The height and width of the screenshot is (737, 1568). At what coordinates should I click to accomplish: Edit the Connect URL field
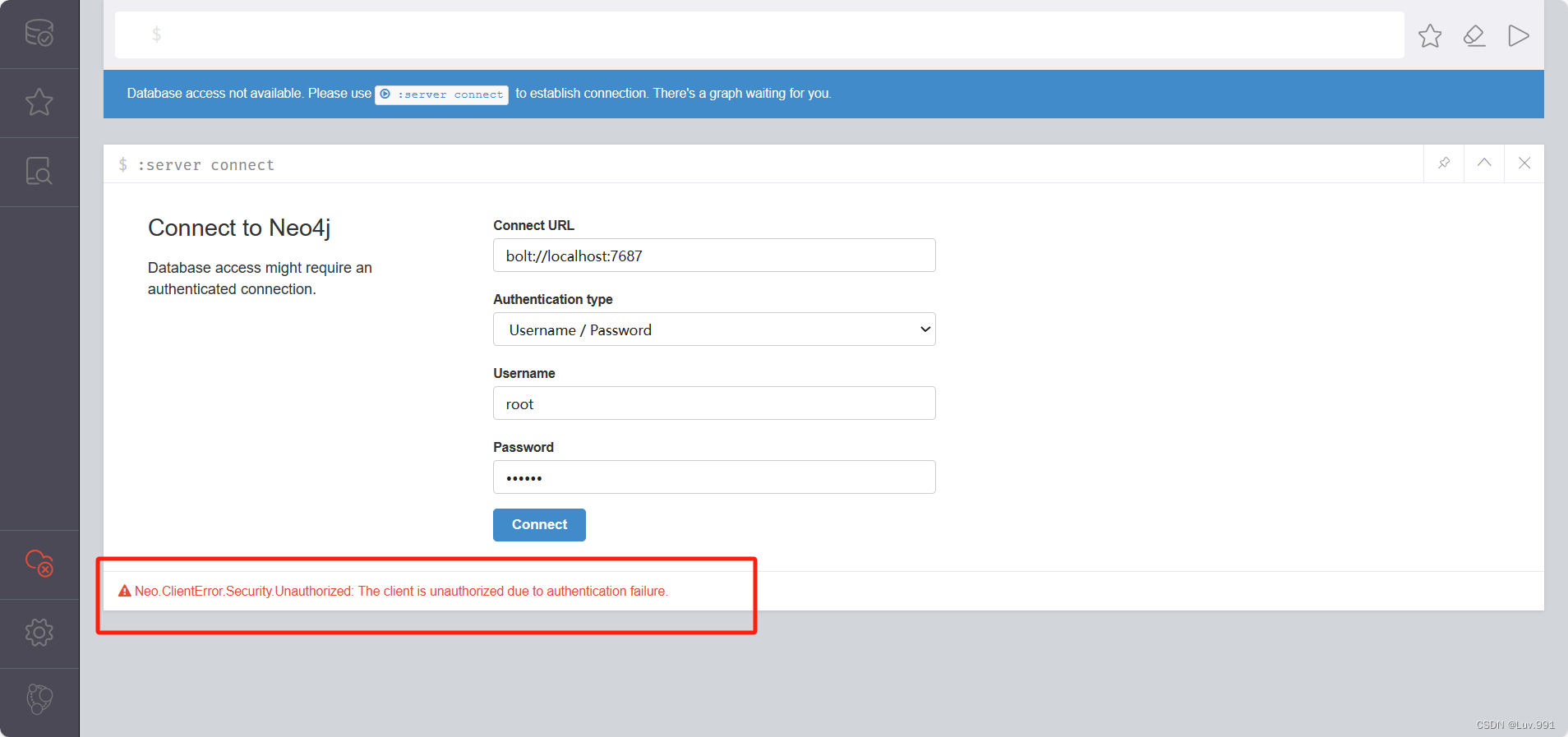714,256
